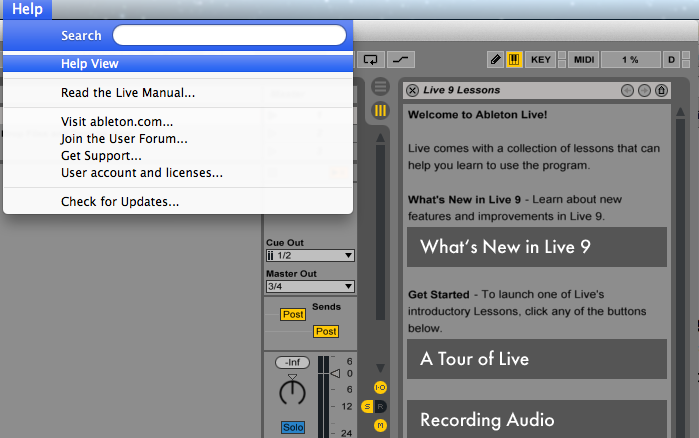
Task: Open What's New in Live 9 lesson
Action: tap(536, 247)
